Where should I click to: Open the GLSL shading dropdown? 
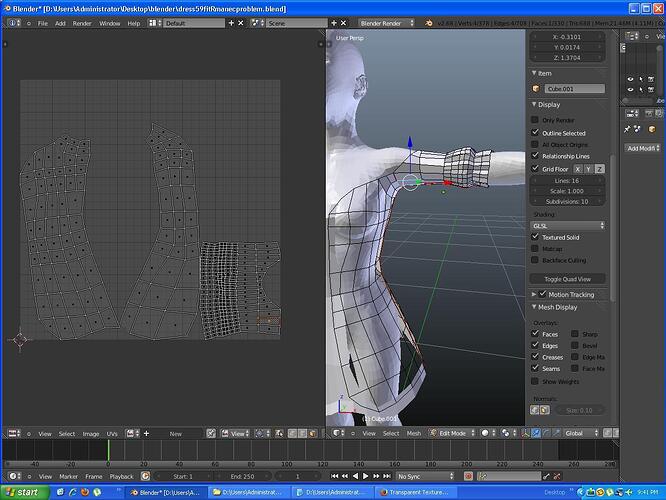pos(568,226)
